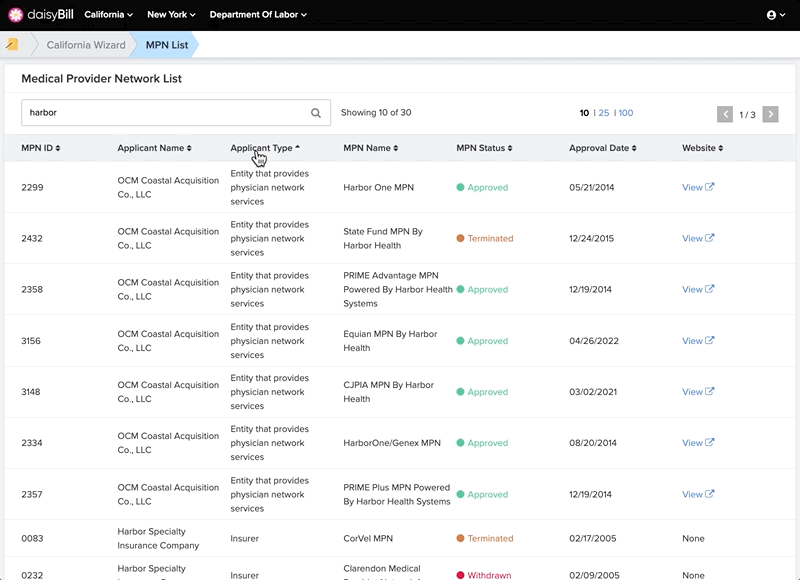Open View link for State Fund MPN

pyautogui.click(x=692, y=238)
